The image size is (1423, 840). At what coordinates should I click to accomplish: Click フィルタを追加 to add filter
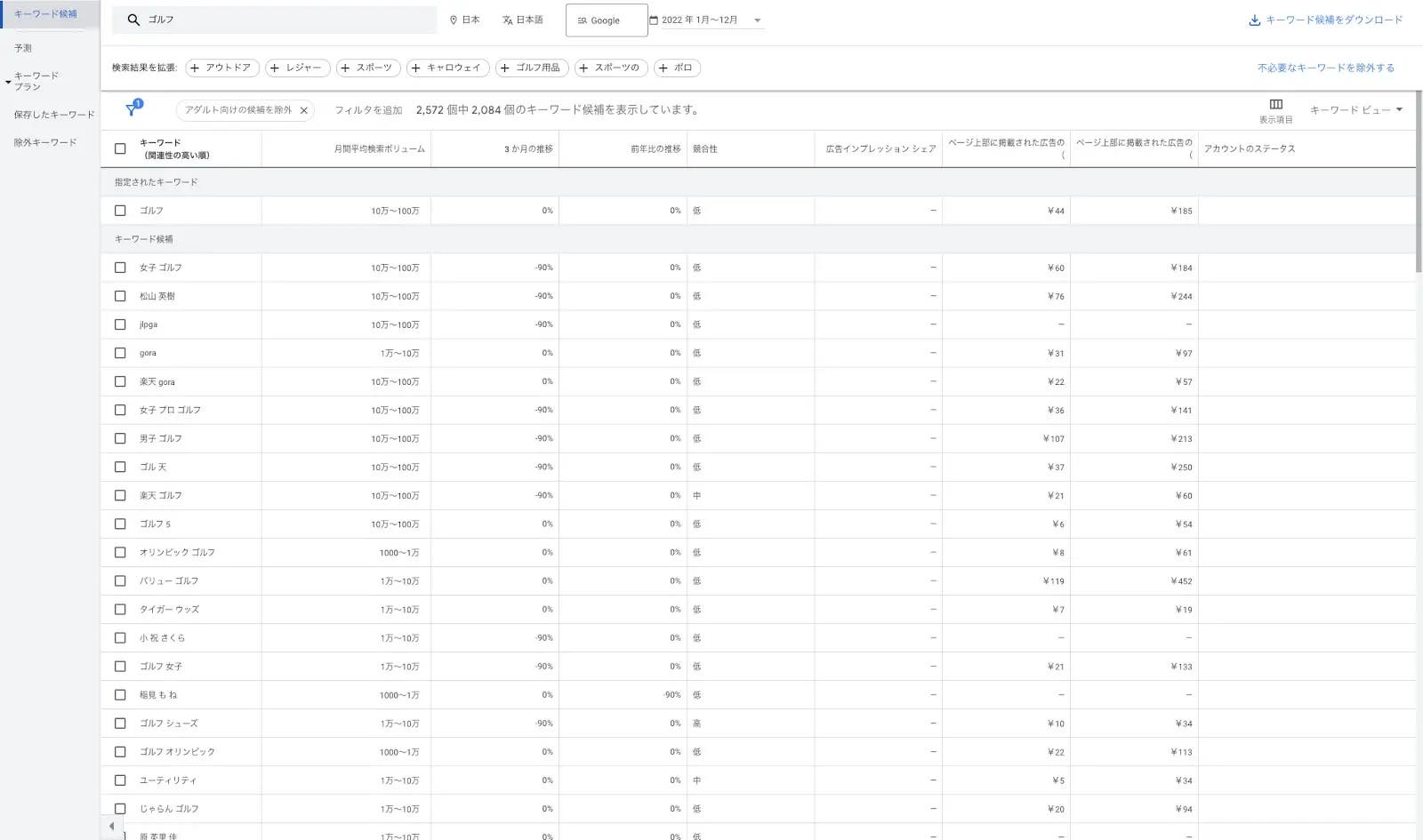click(x=368, y=110)
